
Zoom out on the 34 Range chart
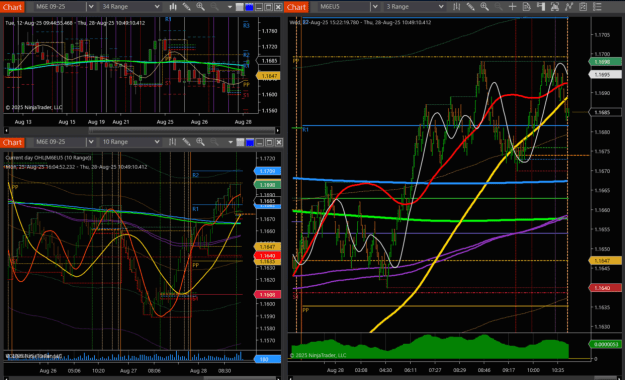[214, 7]
